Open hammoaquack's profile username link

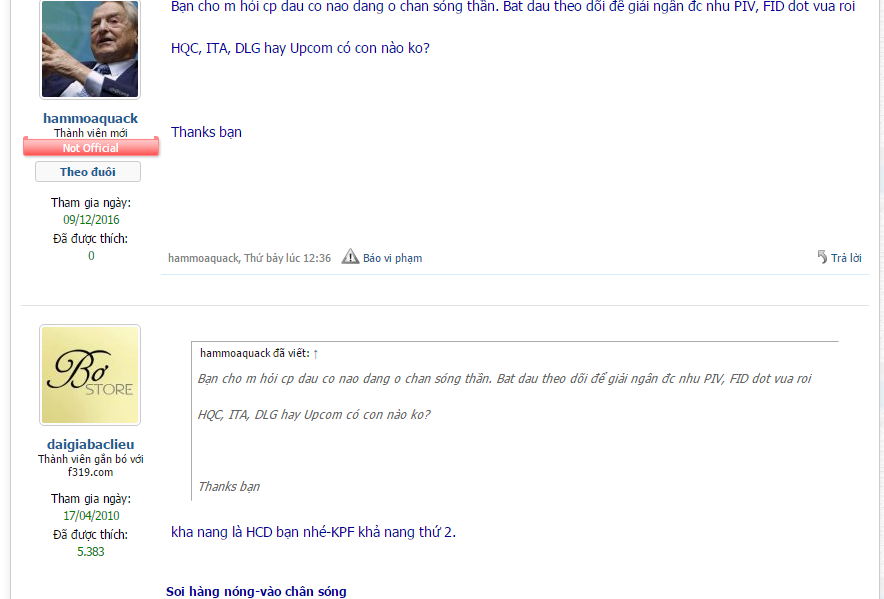tap(91, 118)
